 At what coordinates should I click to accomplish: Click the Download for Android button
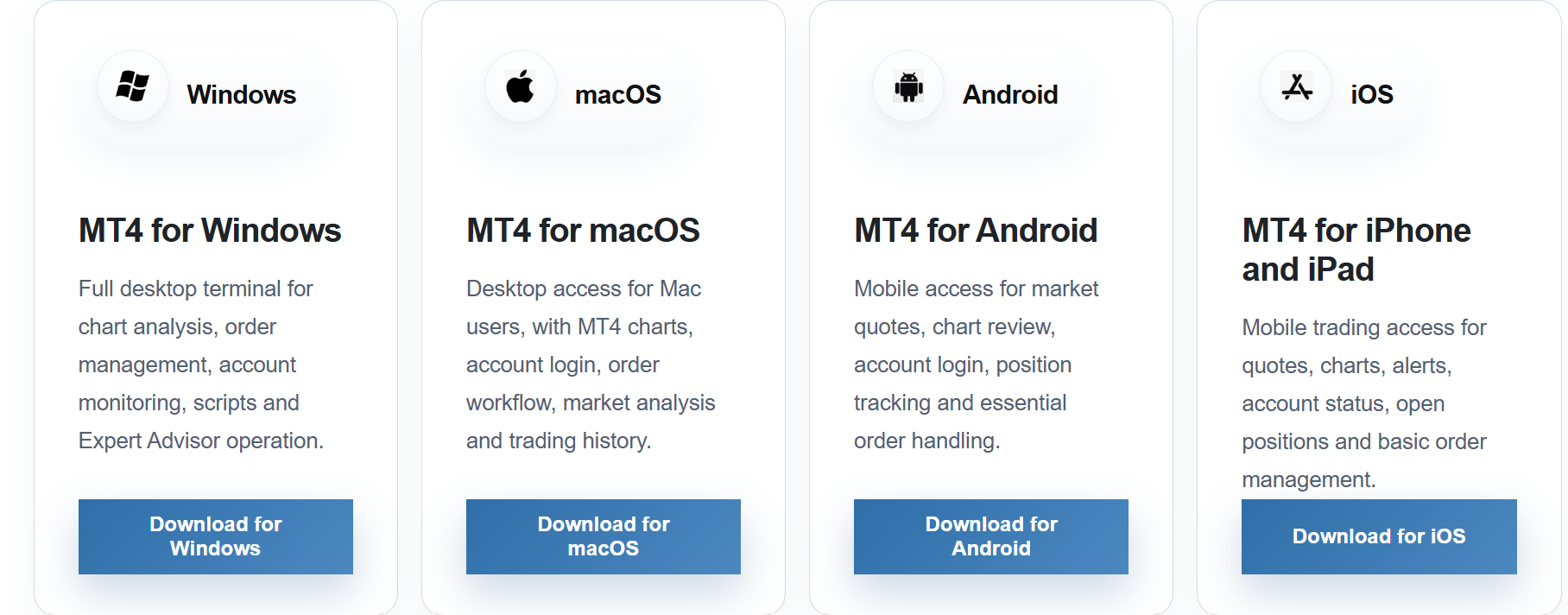pos(991,536)
